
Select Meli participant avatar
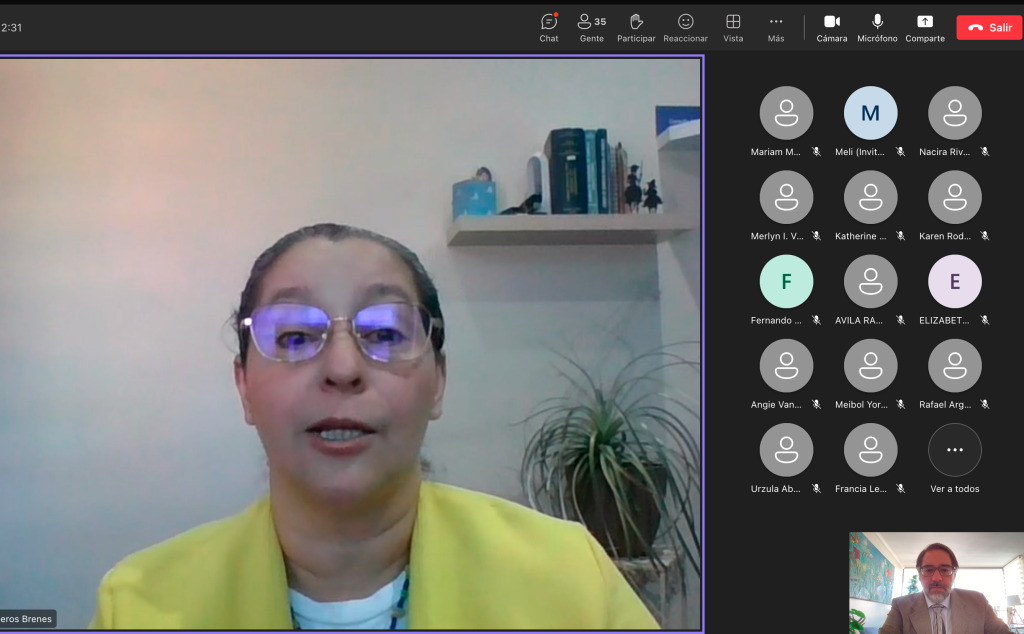coord(870,113)
